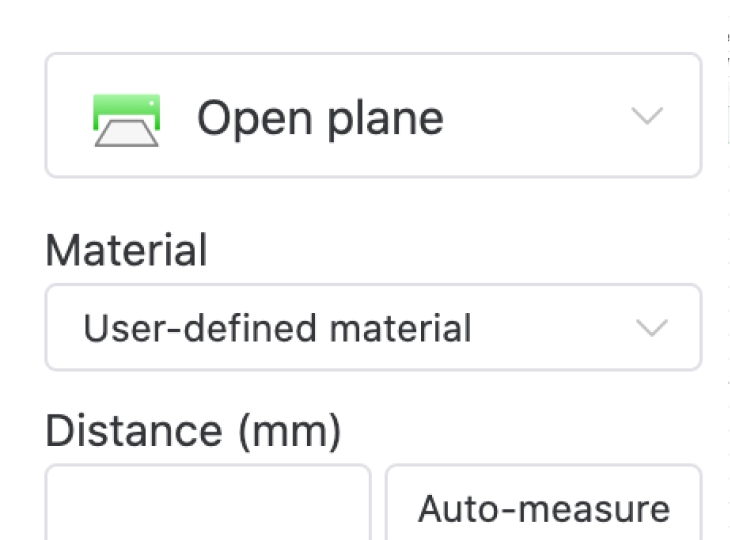Screen dimensions: 730x540
Task: Start automatic distance measurement
Action: click(544, 508)
